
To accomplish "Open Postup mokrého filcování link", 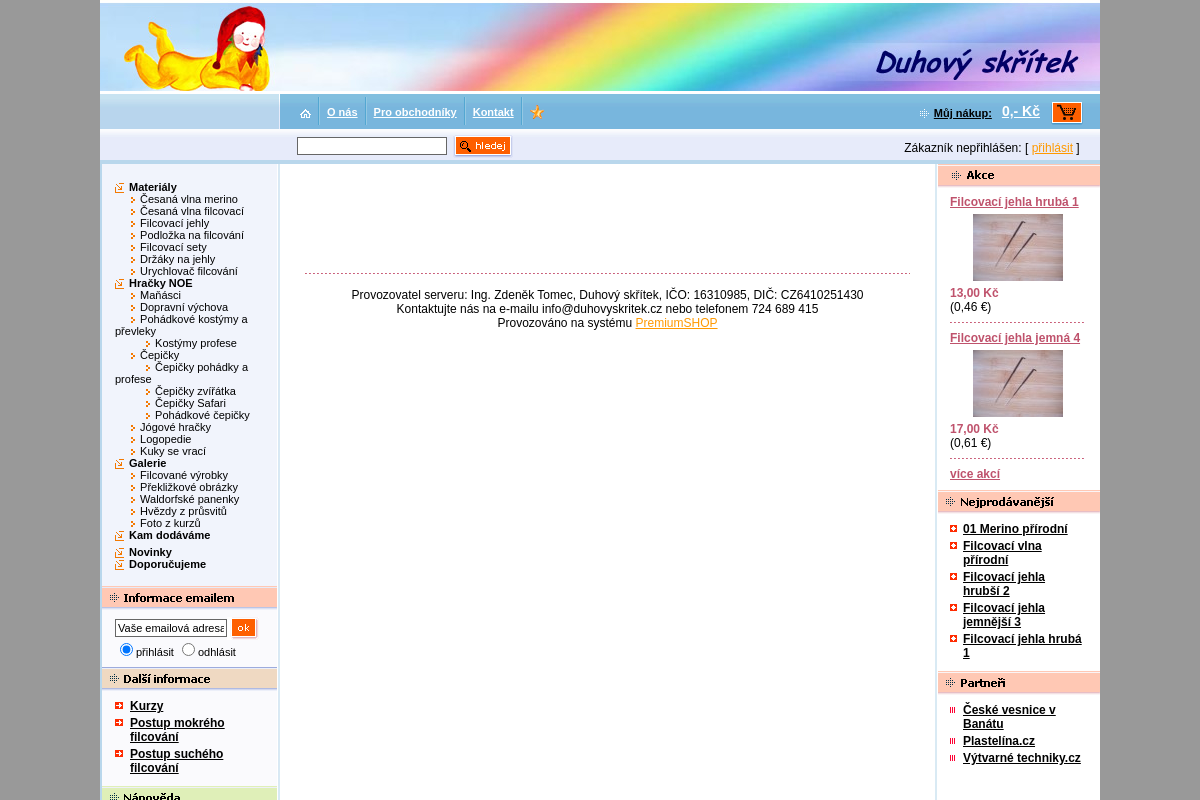I will (x=177, y=730).
